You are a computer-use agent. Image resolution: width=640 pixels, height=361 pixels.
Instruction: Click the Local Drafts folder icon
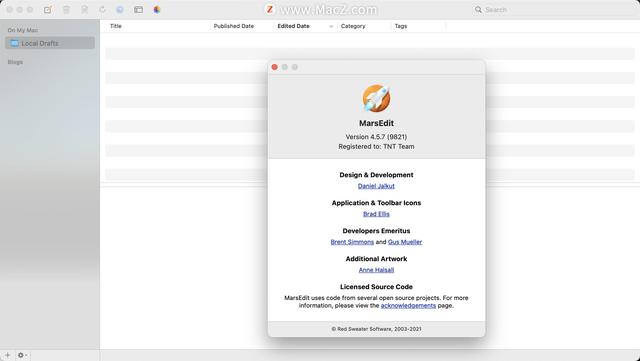15,43
